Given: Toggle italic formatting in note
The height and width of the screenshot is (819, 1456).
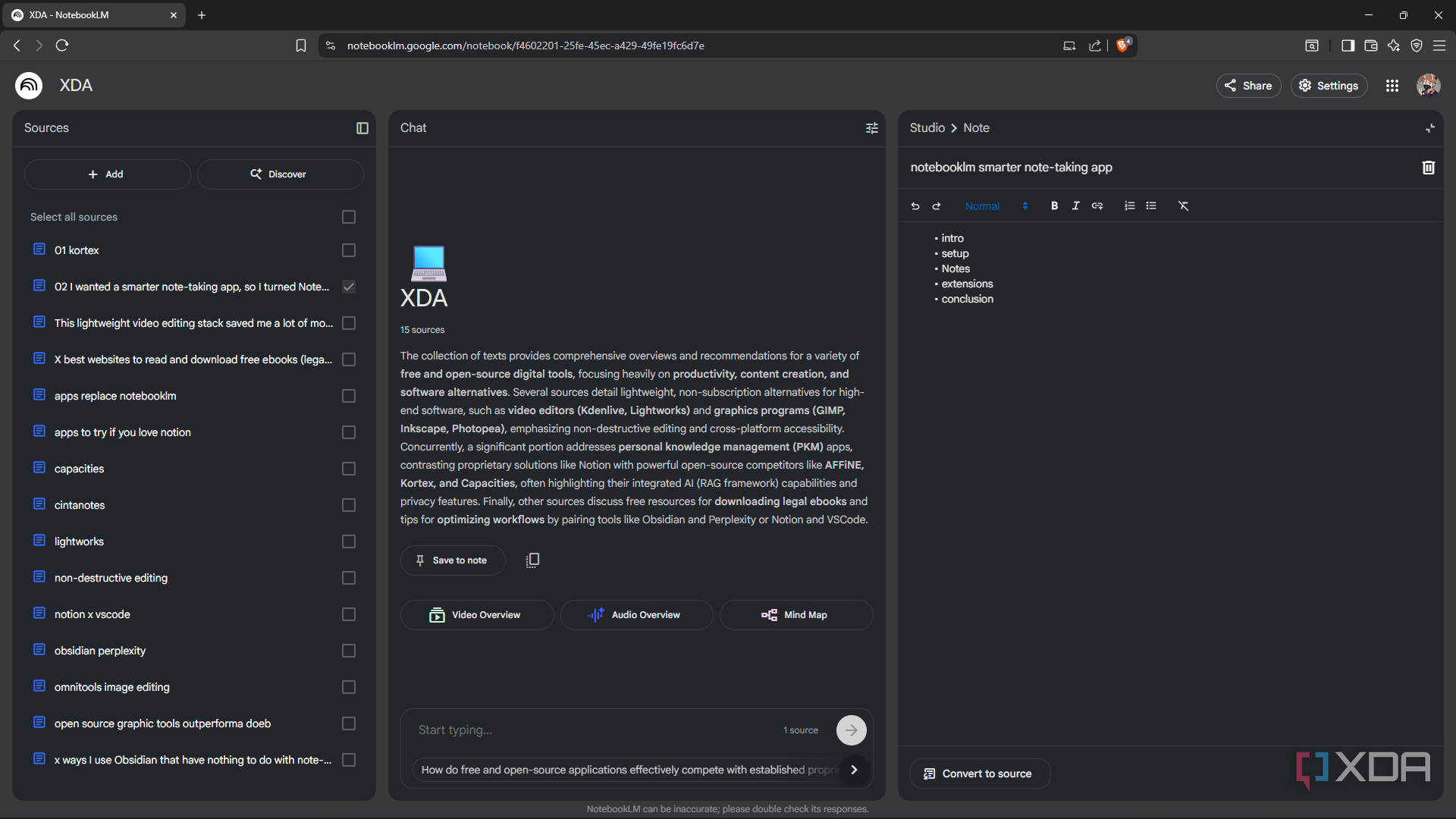Looking at the screenshot, I should pyautogui.click(x=1075, y=206).
